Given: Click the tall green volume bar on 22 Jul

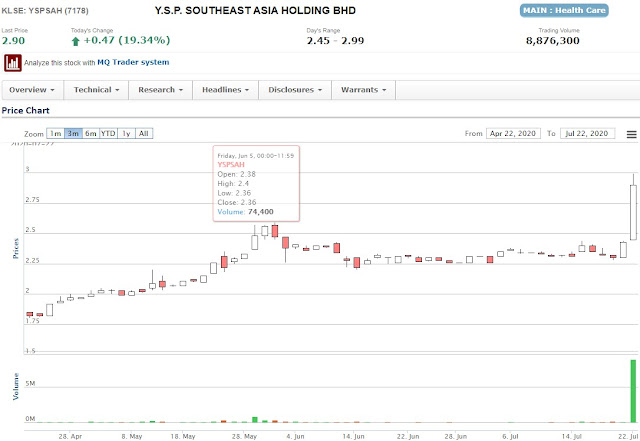Looking at the screenshot, I should [633, 391].
